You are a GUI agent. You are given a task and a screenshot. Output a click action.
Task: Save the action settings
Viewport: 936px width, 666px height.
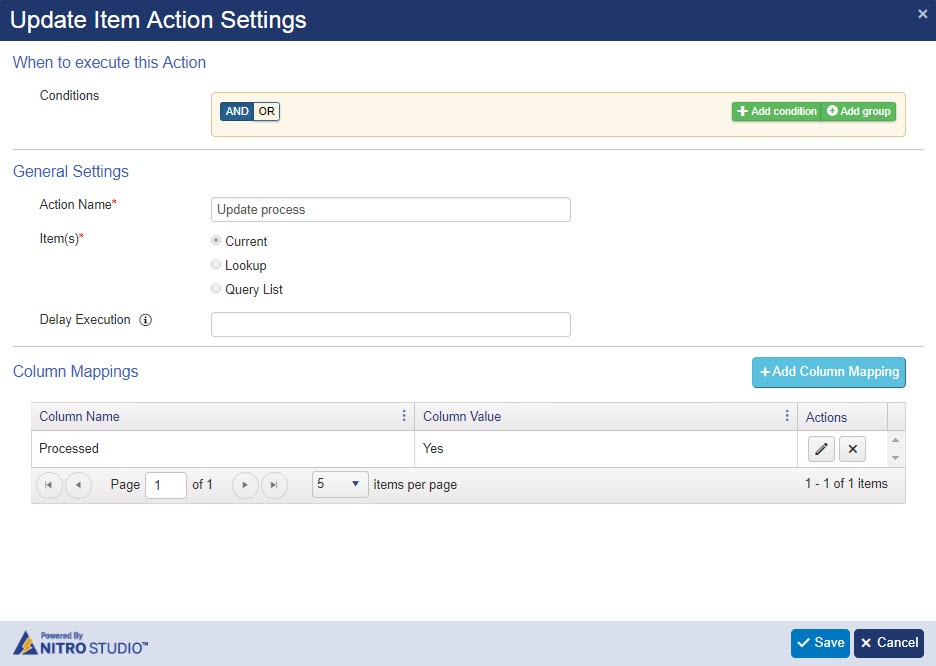point(820,643)
